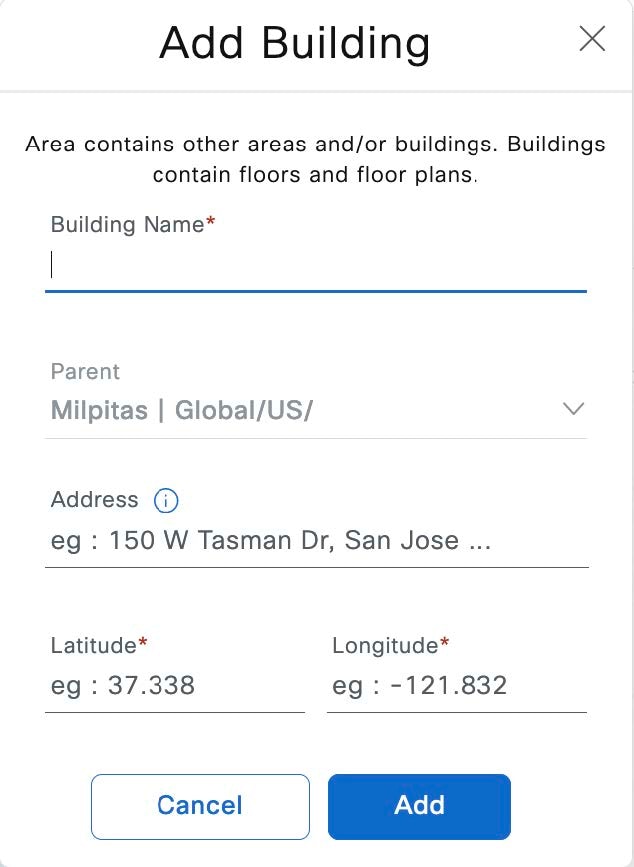Select the information tooltip beside Address label
The width and height of the screenshot is (634, 867).
[x=166, y=500]
